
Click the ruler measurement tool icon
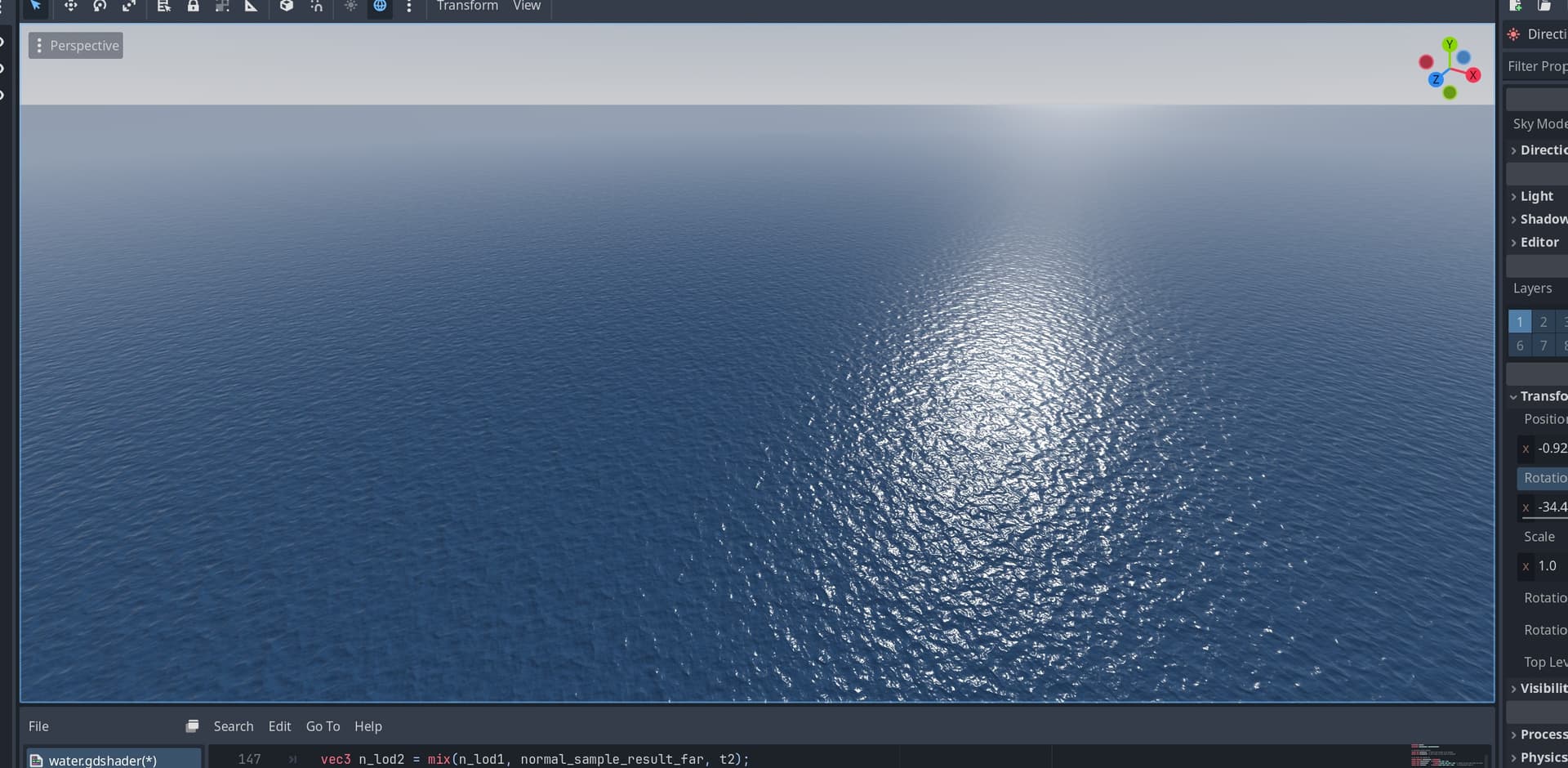pos(252,6)
